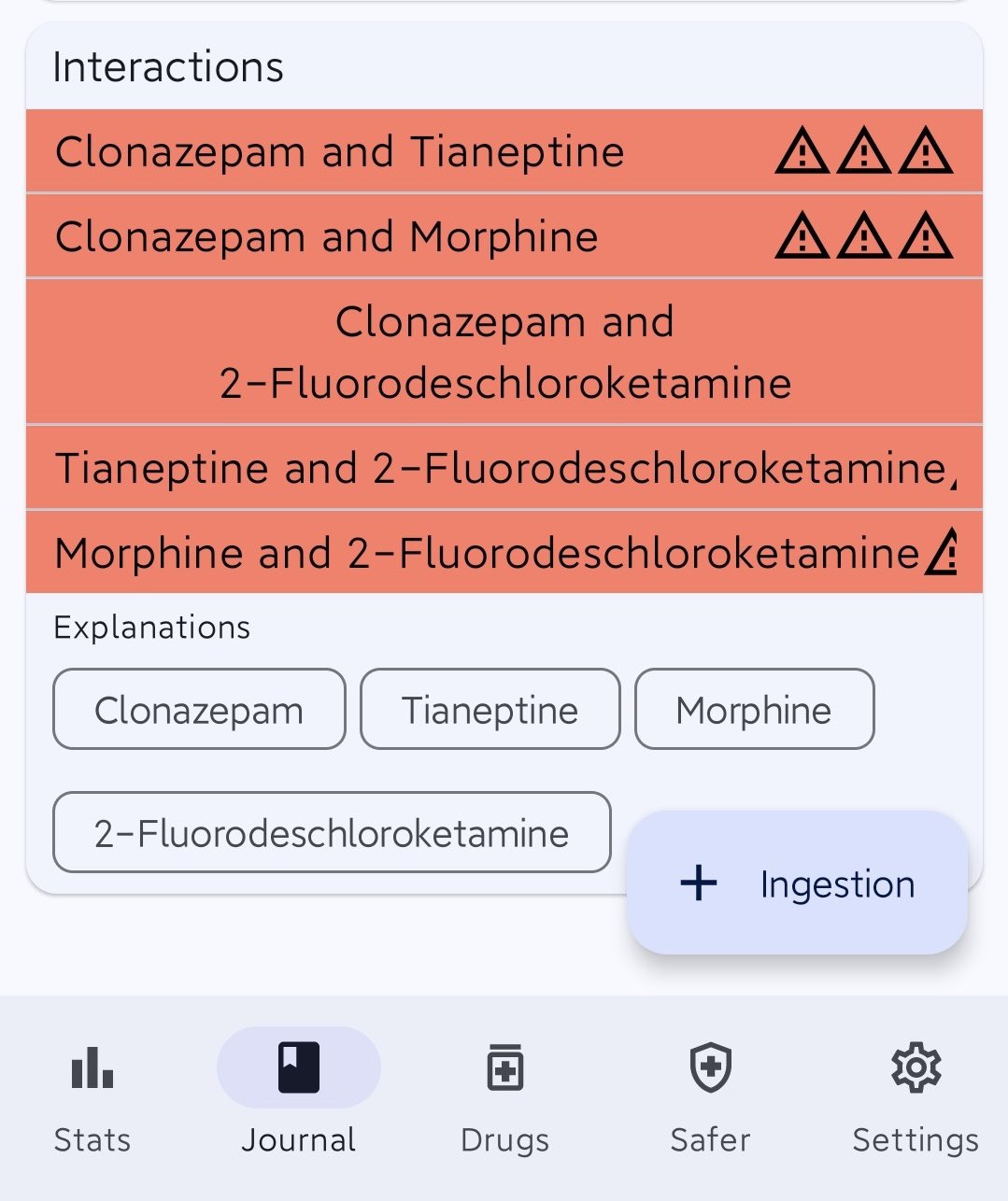Select the Morphine explanation chip
Screen dimensions: 1008x1201
pyautogui.click(x=754, y=710)
